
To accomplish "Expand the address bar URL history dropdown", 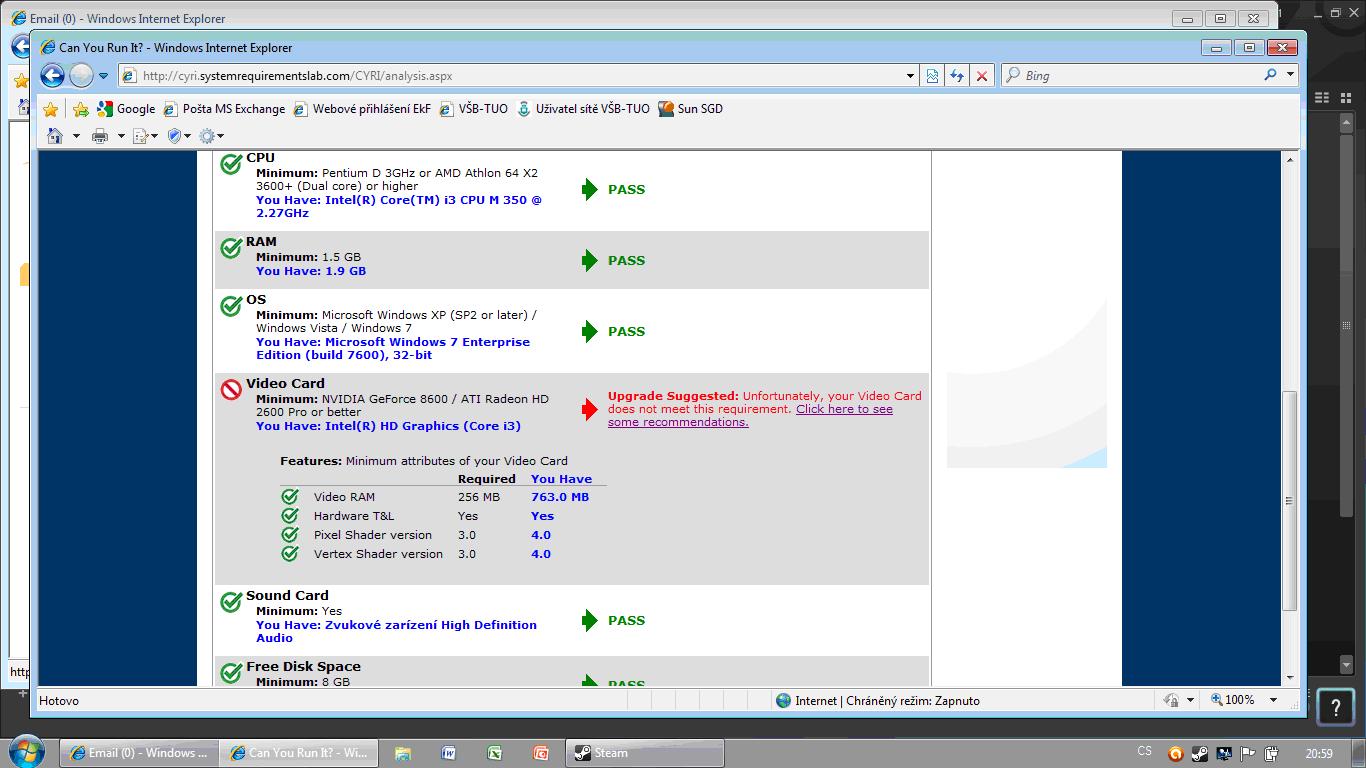I will [910, 76].
